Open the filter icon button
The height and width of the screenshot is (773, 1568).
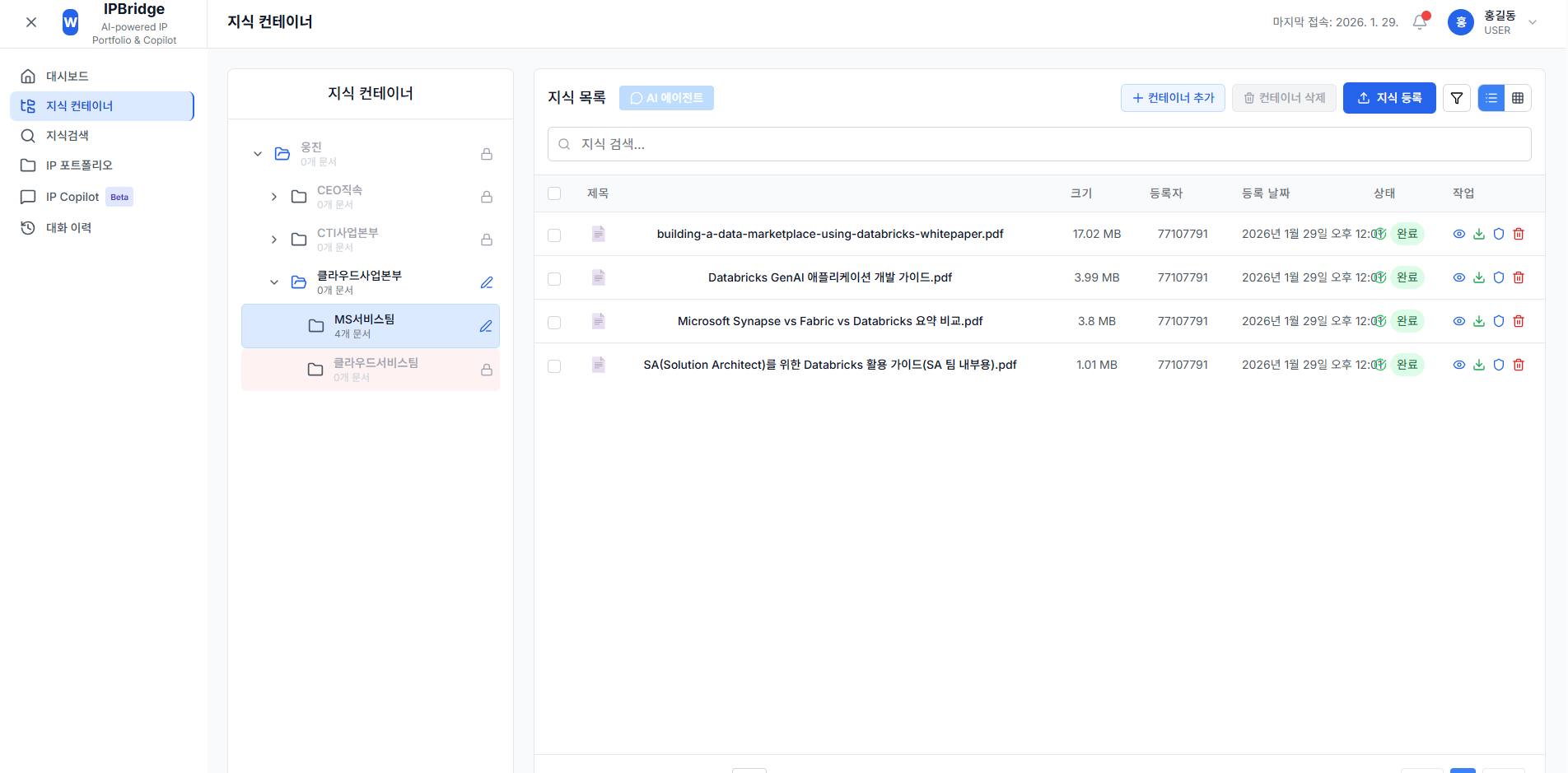[1456, 98]
